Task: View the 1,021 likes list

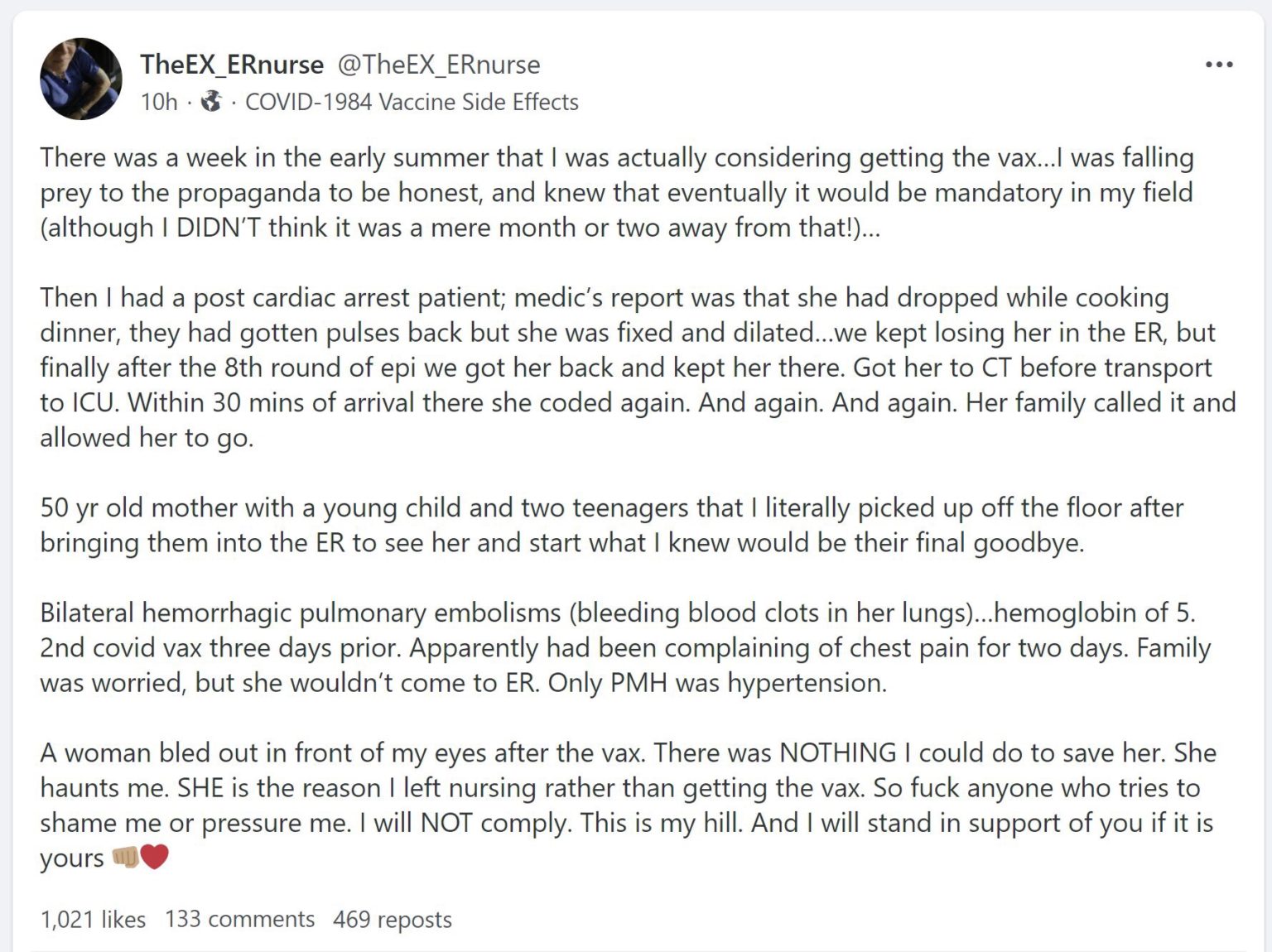Action: (93, 919)
